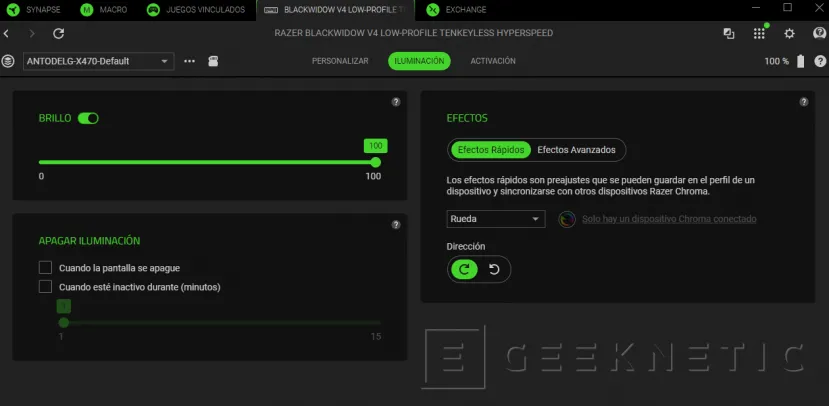Click the back navigation arrow

[x=8, y=33]
